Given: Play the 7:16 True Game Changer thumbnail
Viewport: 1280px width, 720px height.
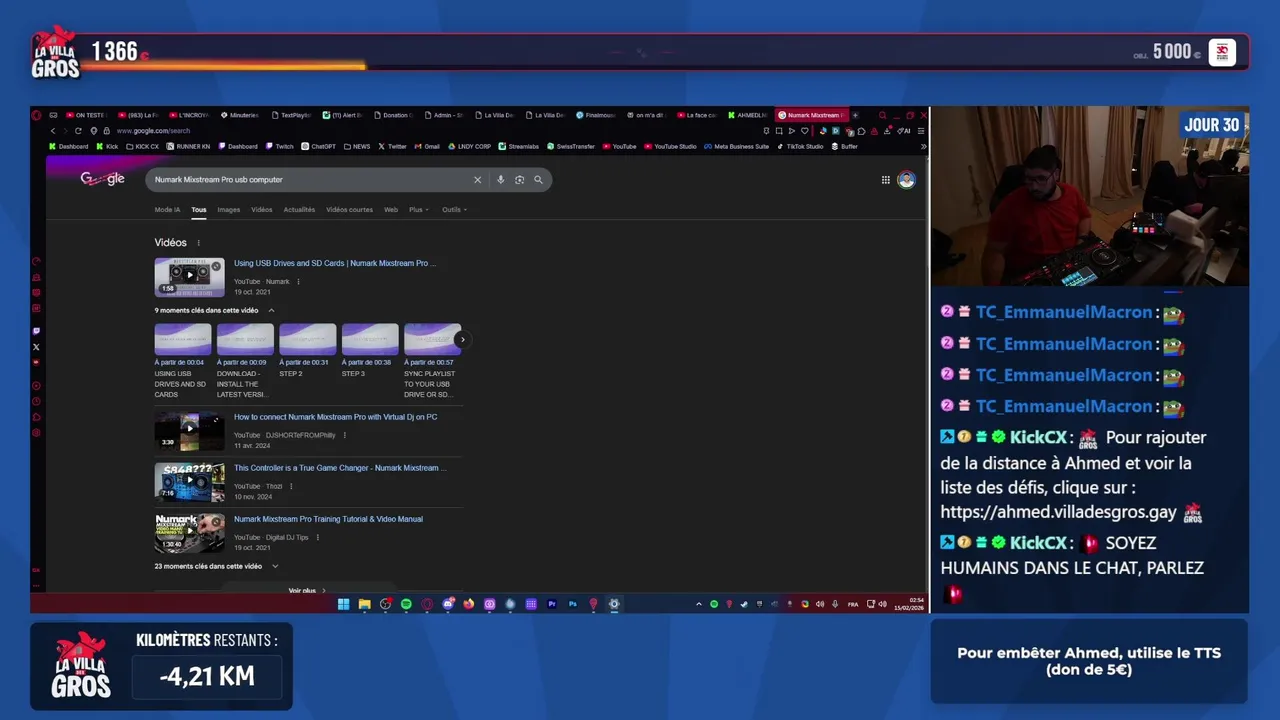Looking at the screenshot, I should [x=189, y=481].
